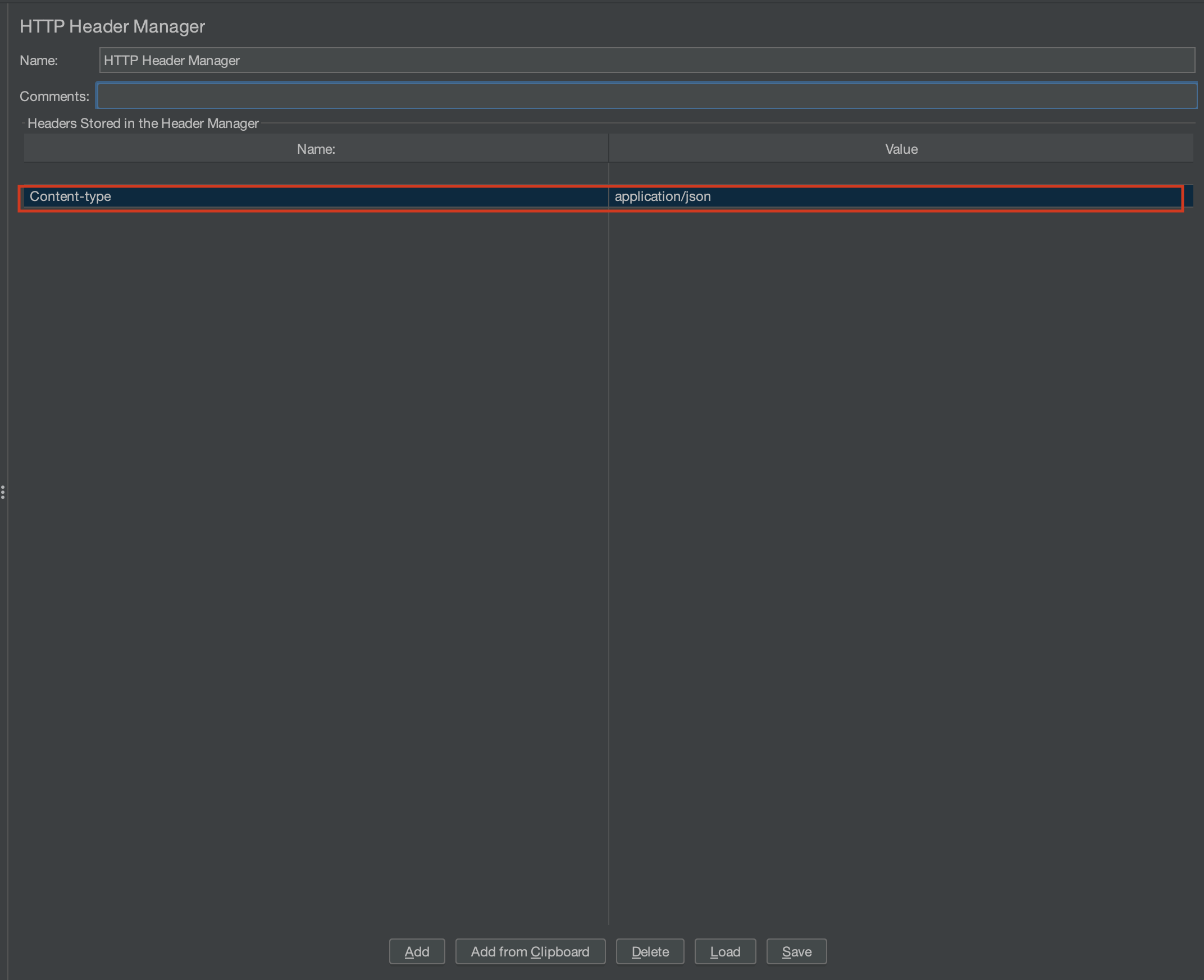The image size is (1204, 980).
Task: Click the panel divider drag handle dots
Action: point(3,492)
